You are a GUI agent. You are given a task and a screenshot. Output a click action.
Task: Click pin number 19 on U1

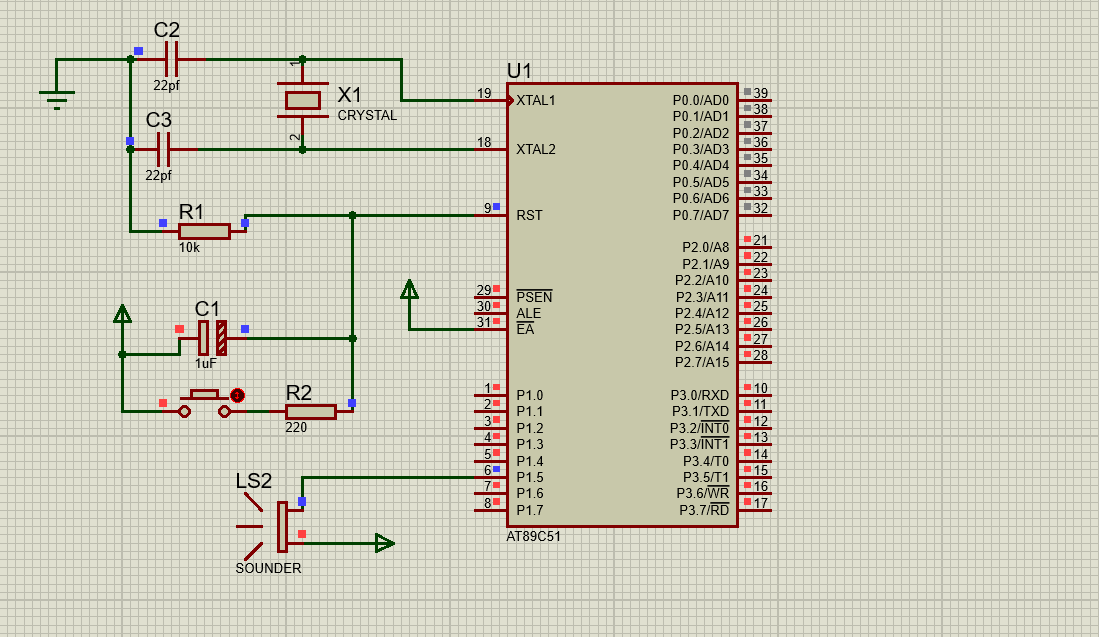point(484,93)
